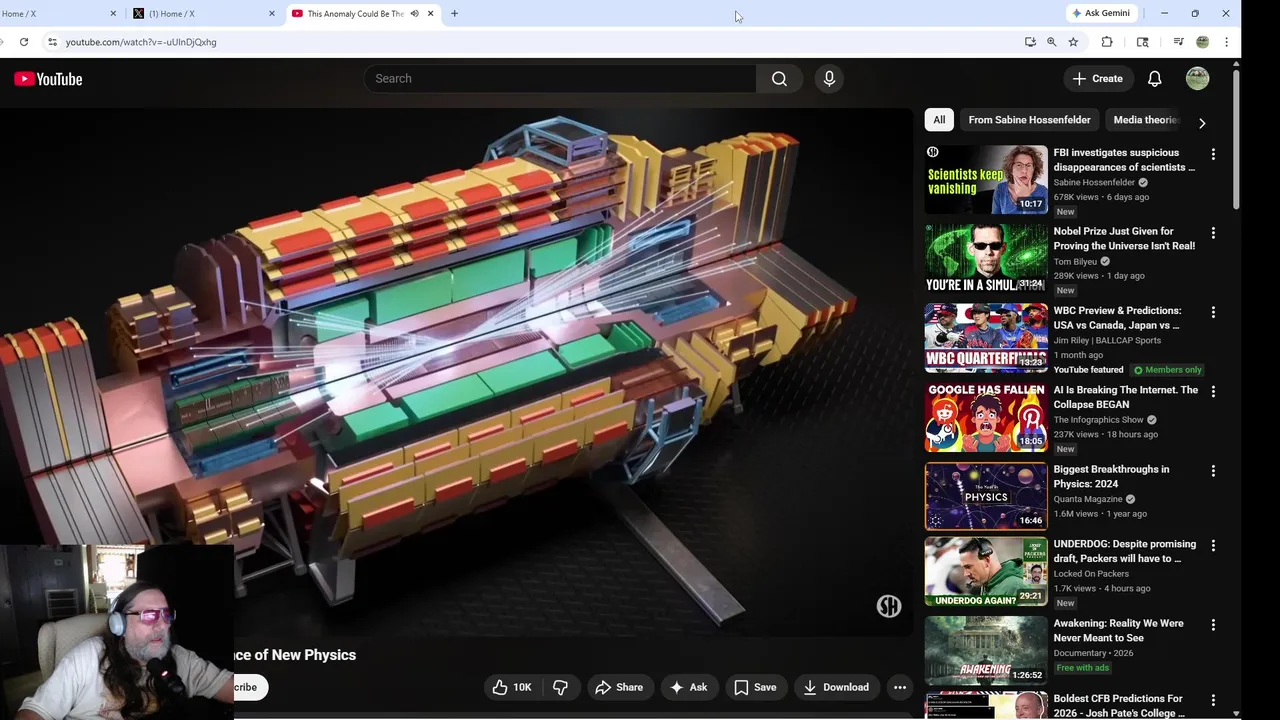Screen dimensions: 1280x720
Task: Click the address bar URL
Action: click(x=141, y=42)
